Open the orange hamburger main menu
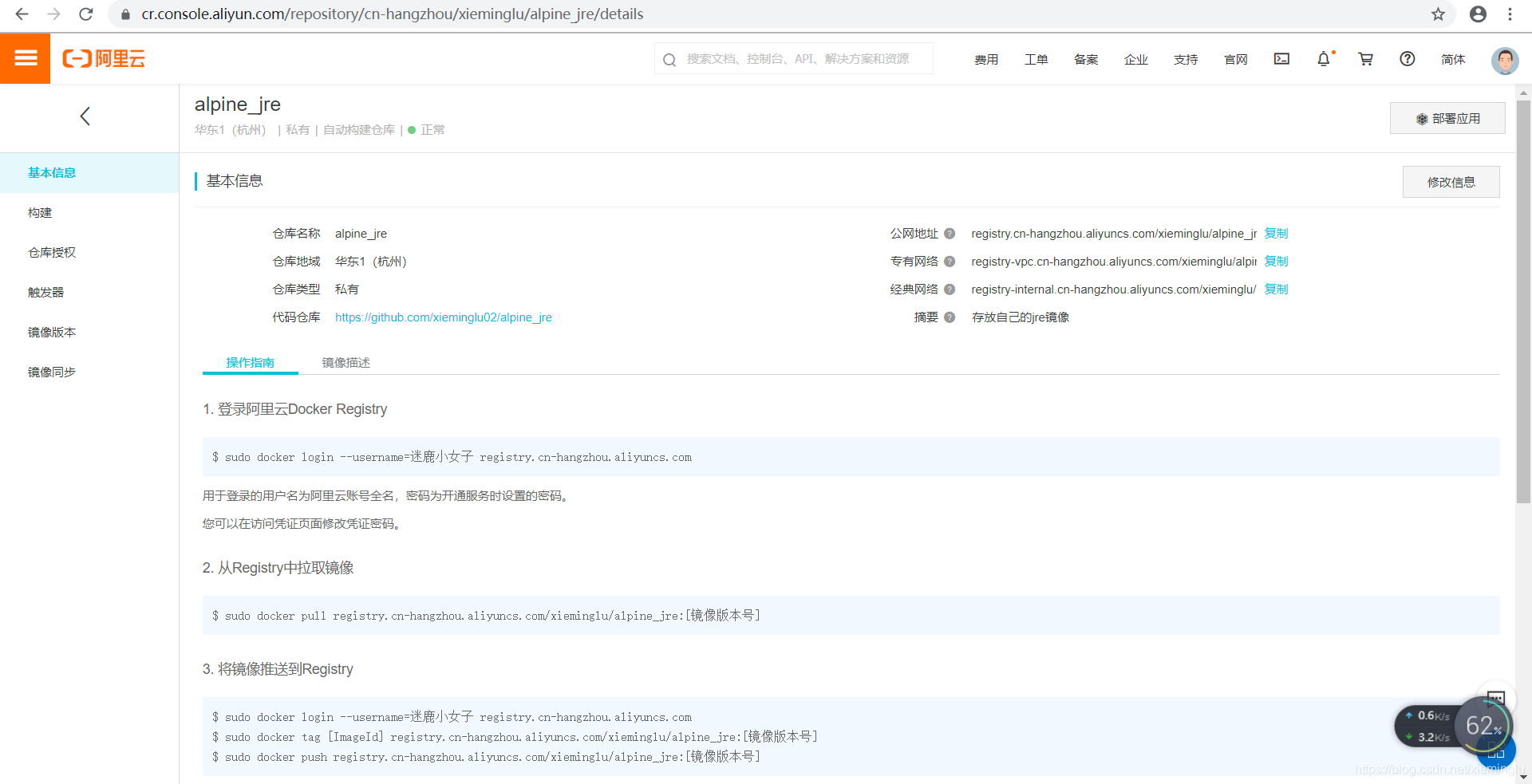 click(x=25, y=58)
